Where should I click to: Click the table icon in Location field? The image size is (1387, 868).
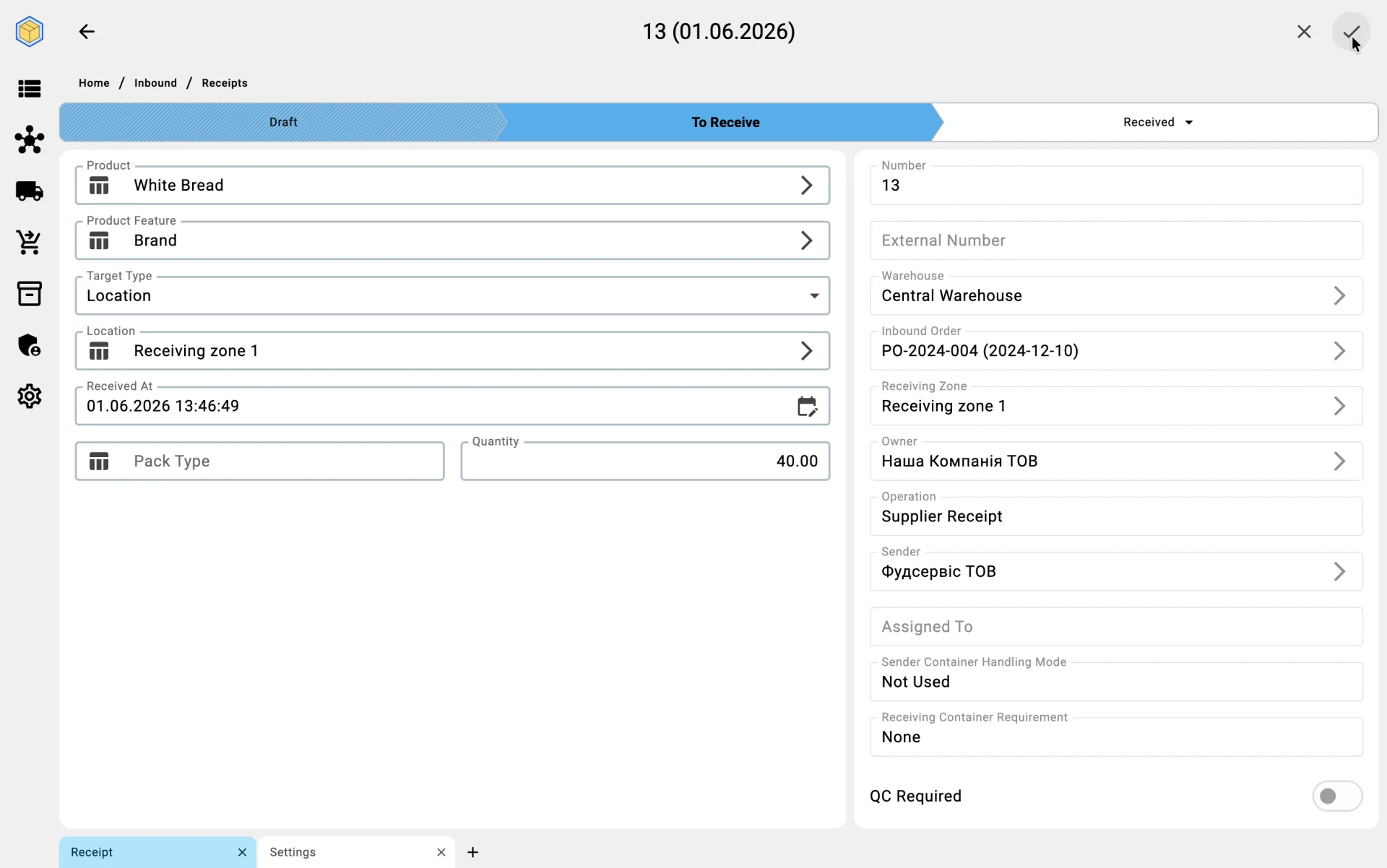click(99, 351)
